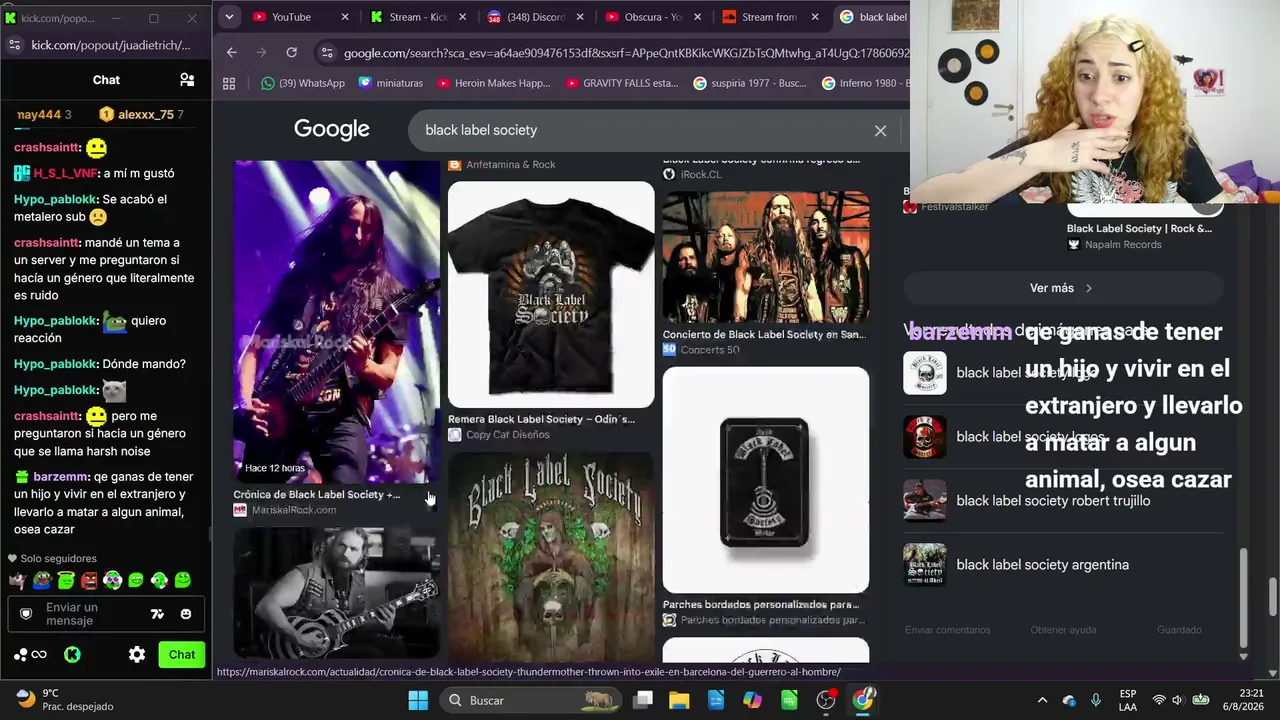Close the YouTube tab
The width and height of the screenshot is (1280, 720).
346,17
